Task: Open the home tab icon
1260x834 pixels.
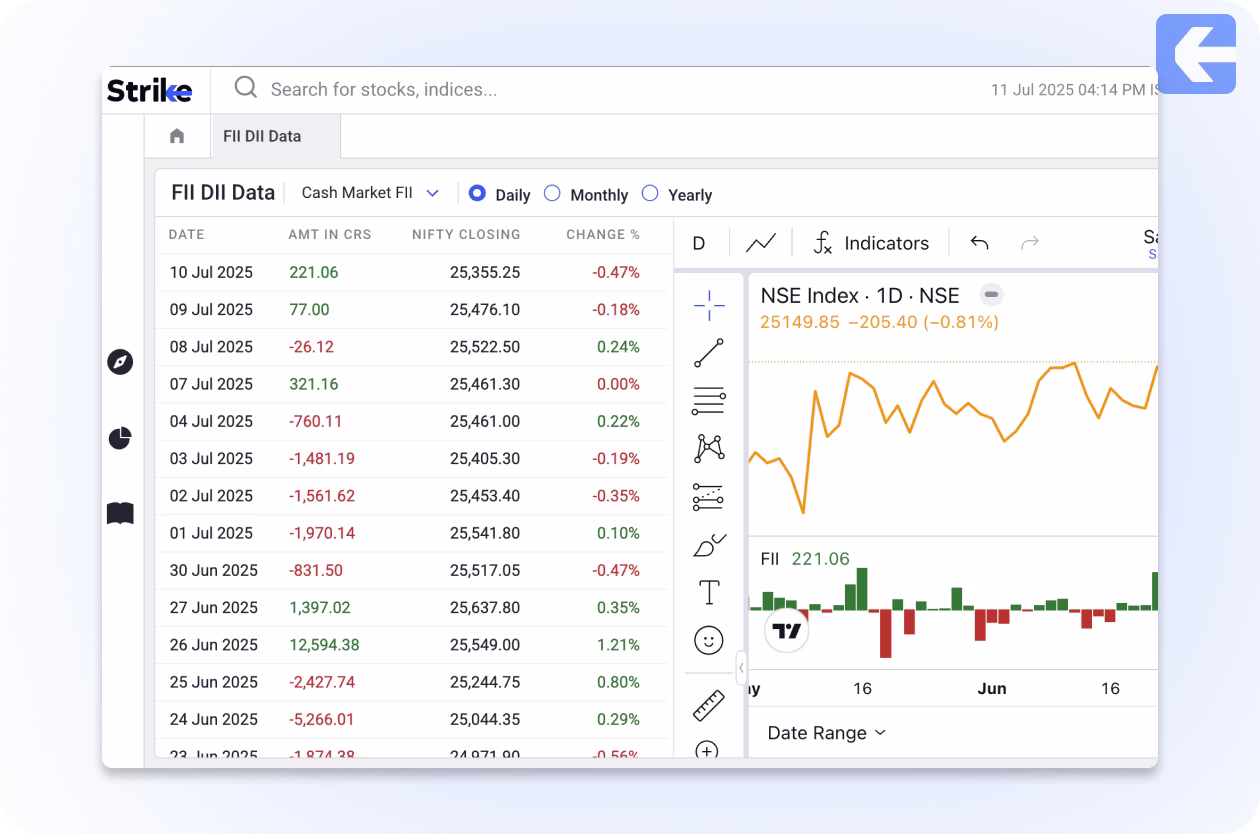Action: [x=177, y=136]
